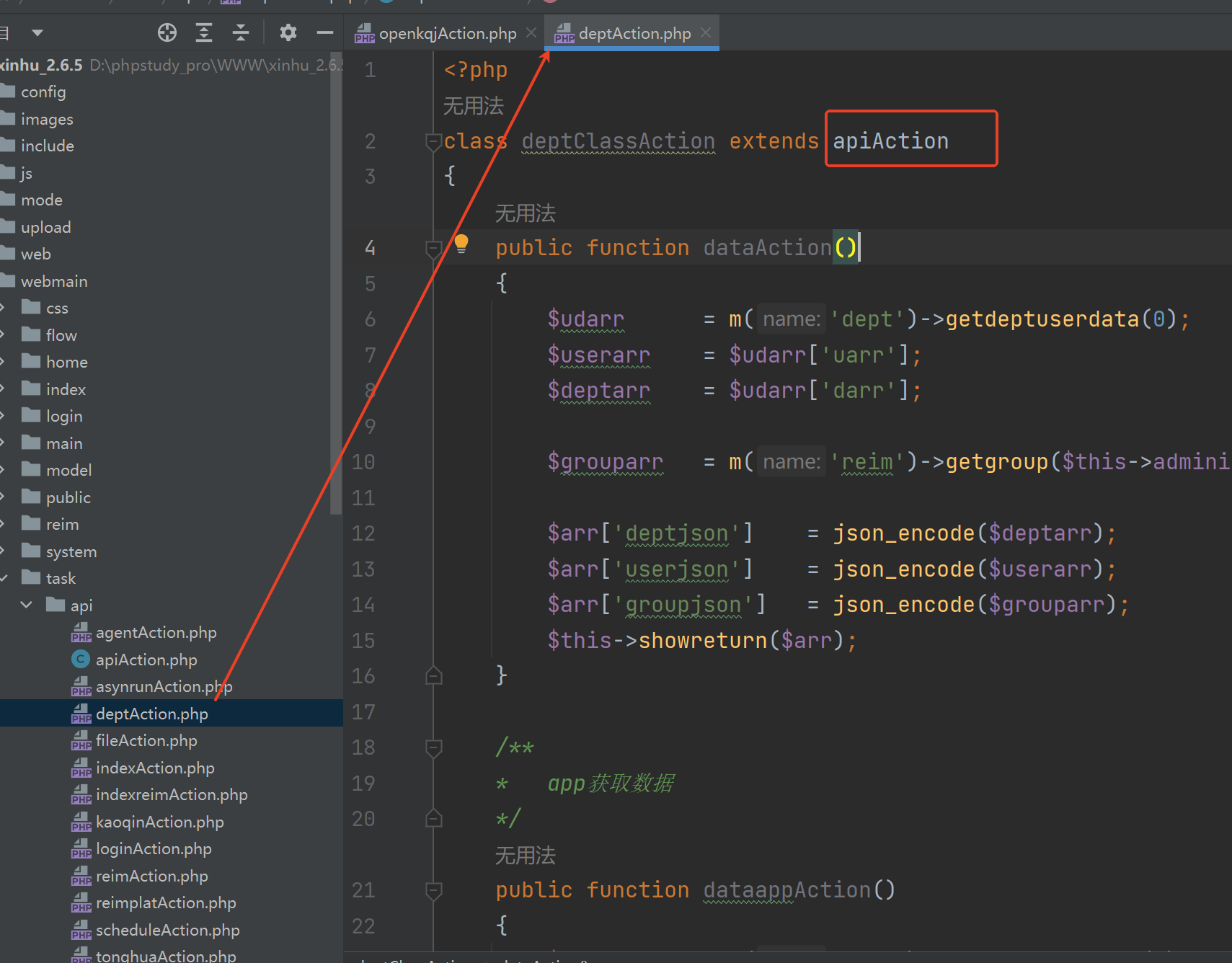Open the config folder

pyautogui.click(x=43, y=92)
